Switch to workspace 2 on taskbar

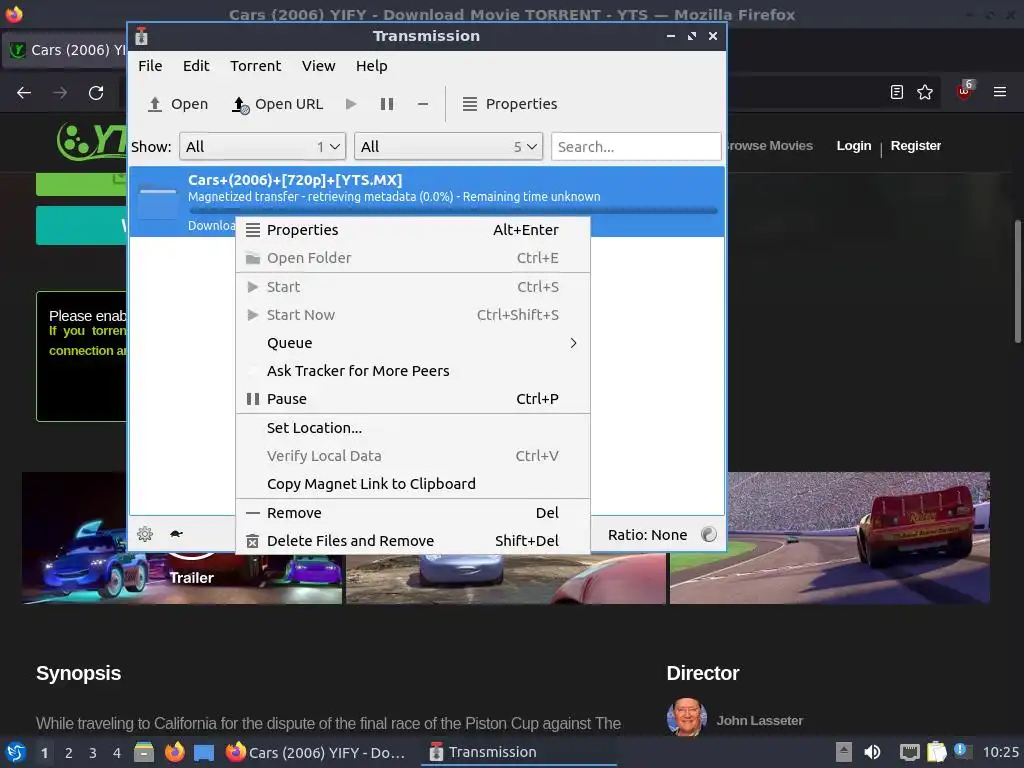69,753
